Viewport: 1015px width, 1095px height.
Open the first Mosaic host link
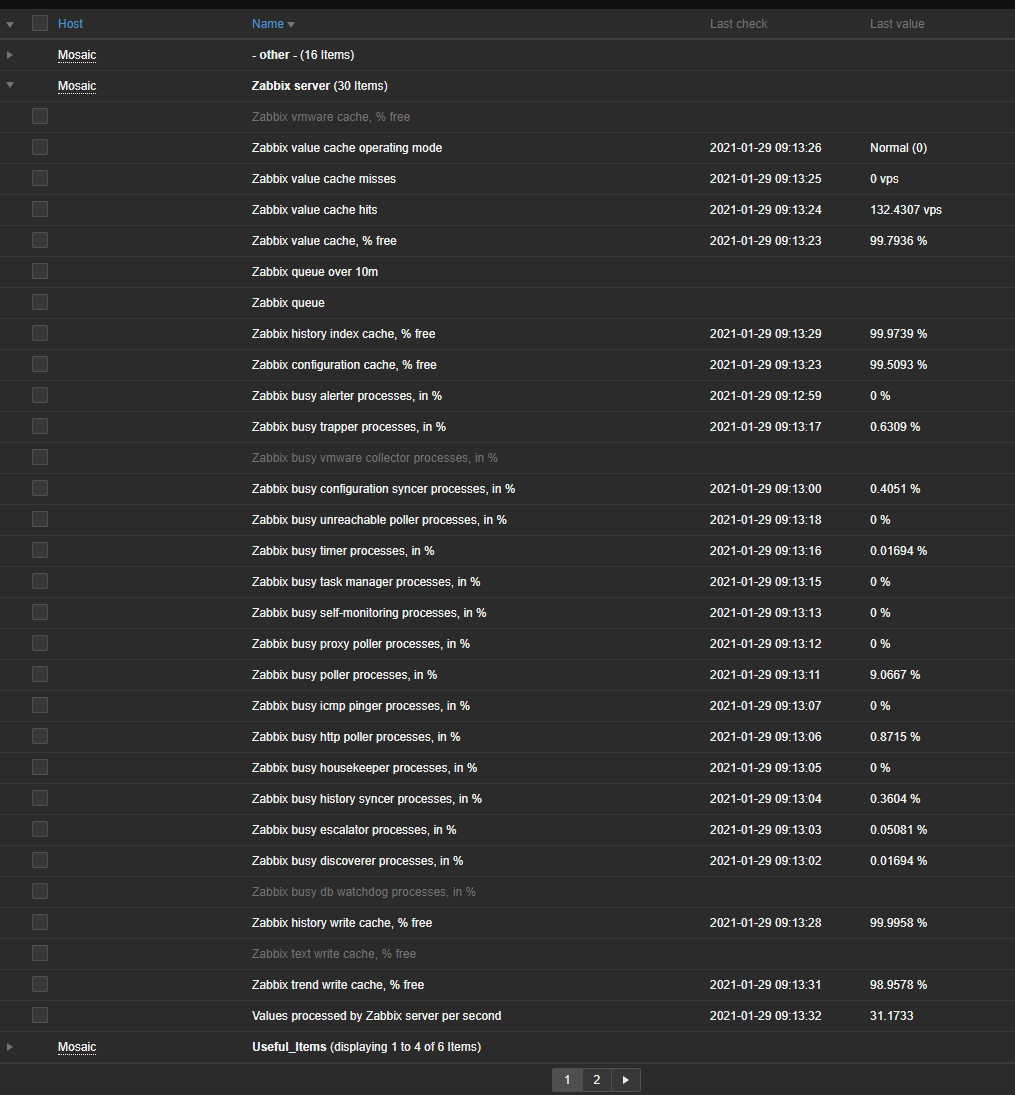pyautogui.click(x=77, y=54)
